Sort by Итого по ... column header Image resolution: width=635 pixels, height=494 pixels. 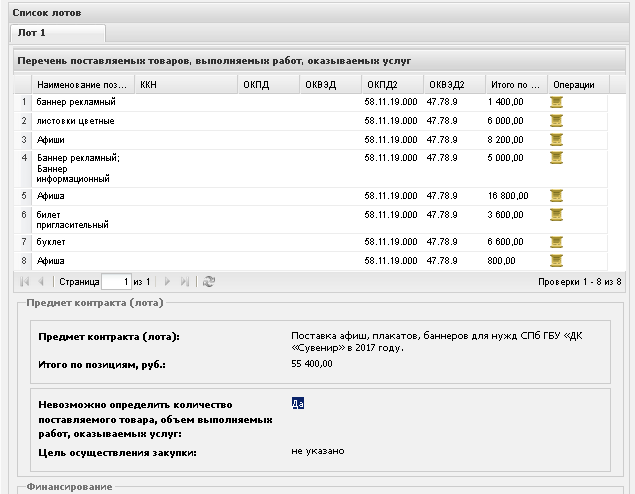517,85
